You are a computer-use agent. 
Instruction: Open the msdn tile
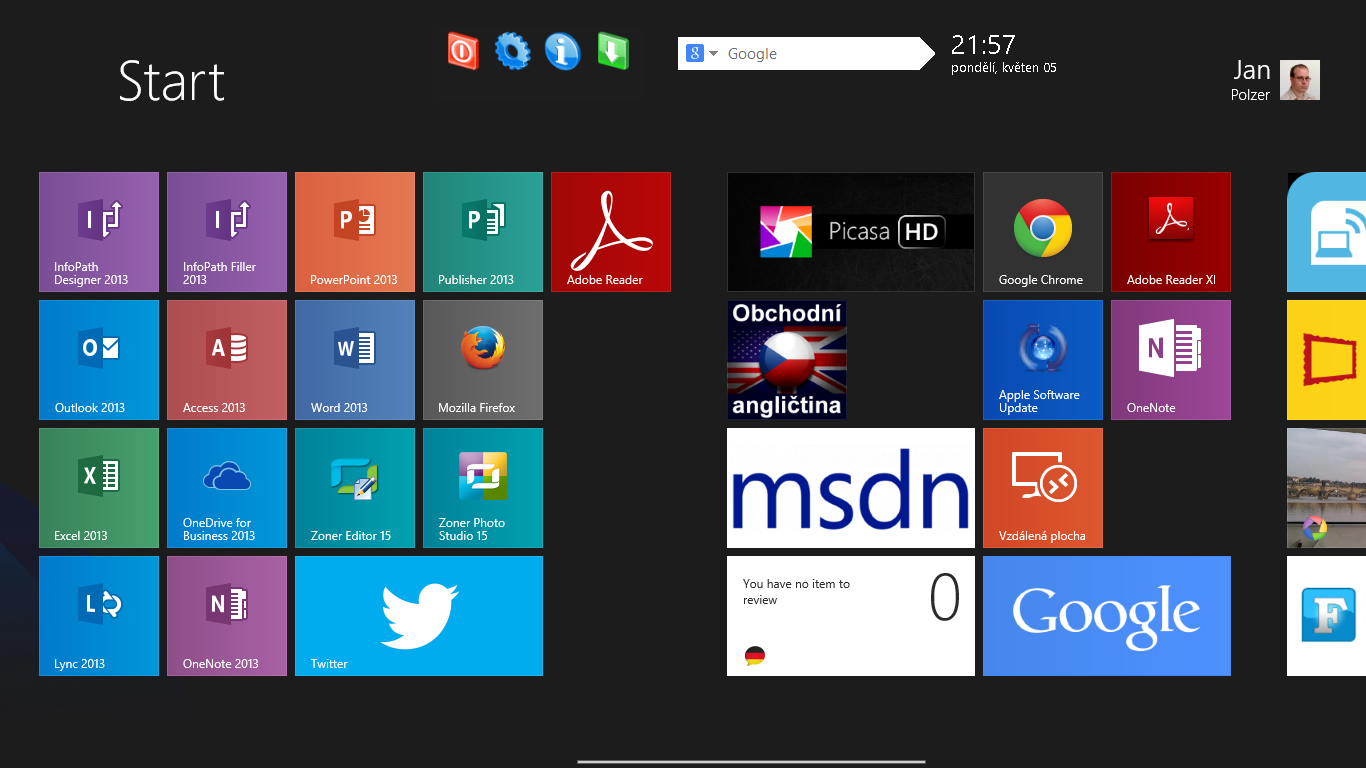(x=851, y=488)
